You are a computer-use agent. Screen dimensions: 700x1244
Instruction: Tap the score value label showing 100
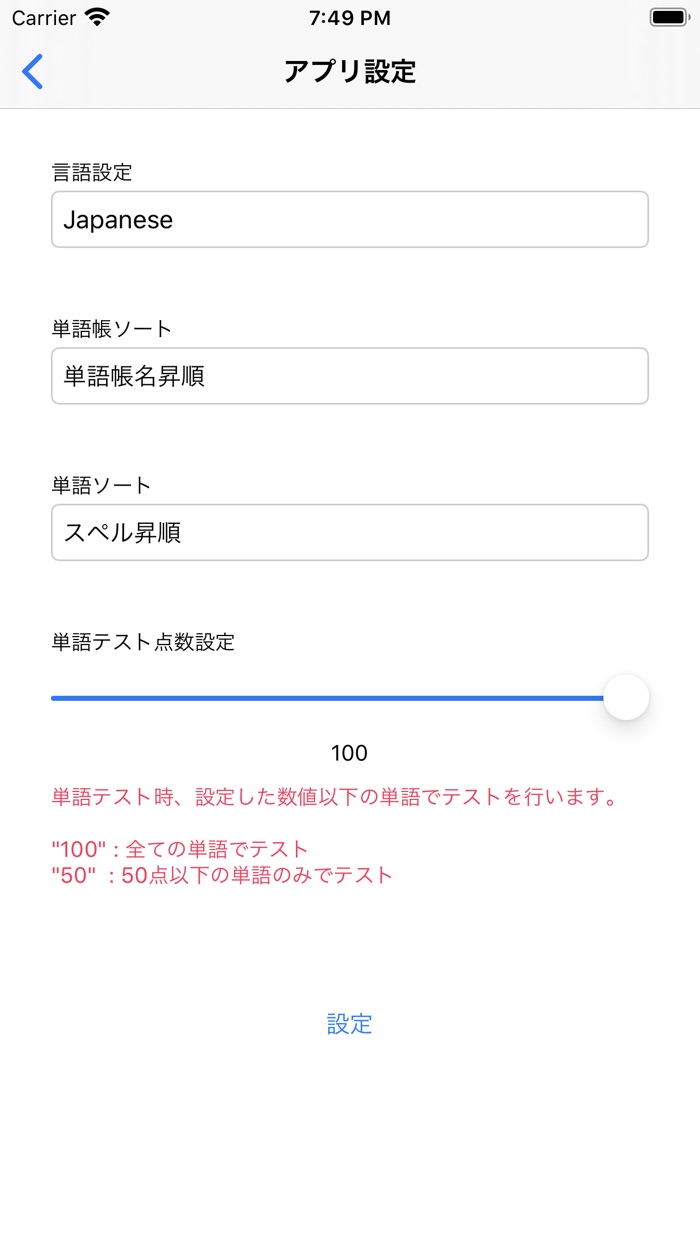pos(350,753)
